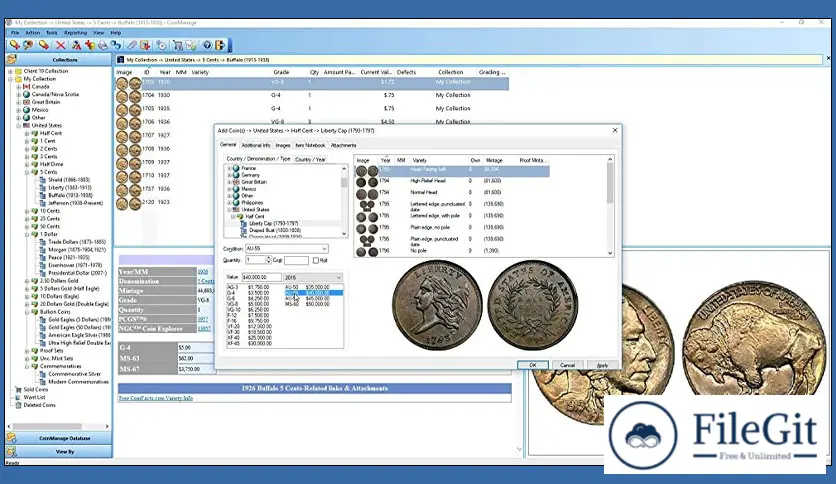Screen dimensions: 836x484
Task: Expand the Client 19 Collection node
Action: point(10,71)
